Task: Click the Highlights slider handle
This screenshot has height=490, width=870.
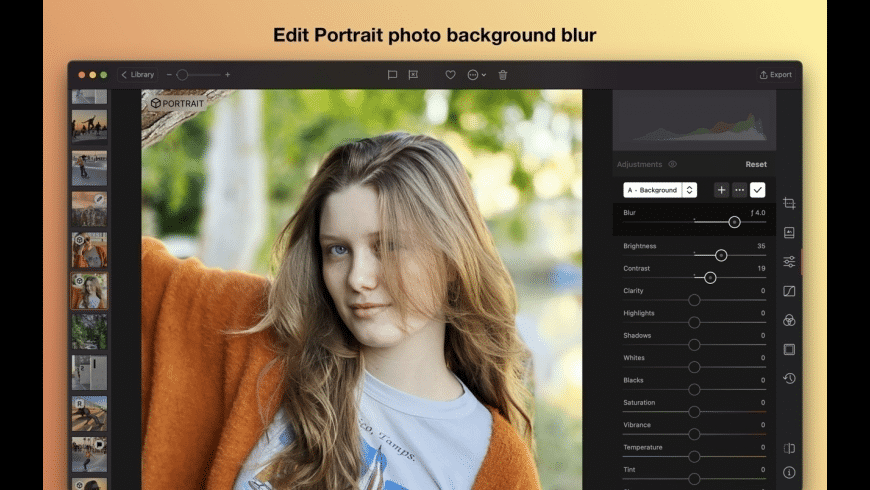Action: [x=694, y=322]
